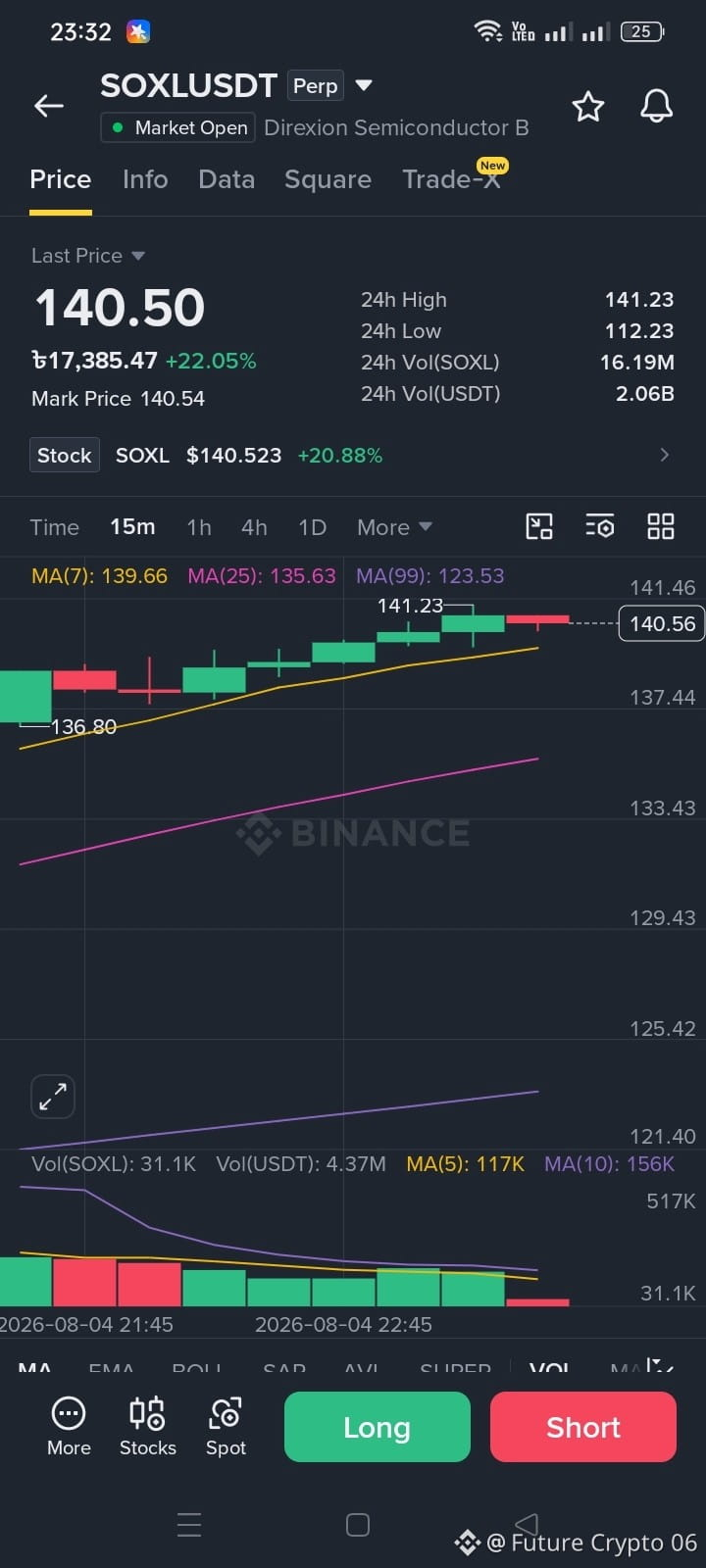Open the chart drawing tools icon

point(539,526)
